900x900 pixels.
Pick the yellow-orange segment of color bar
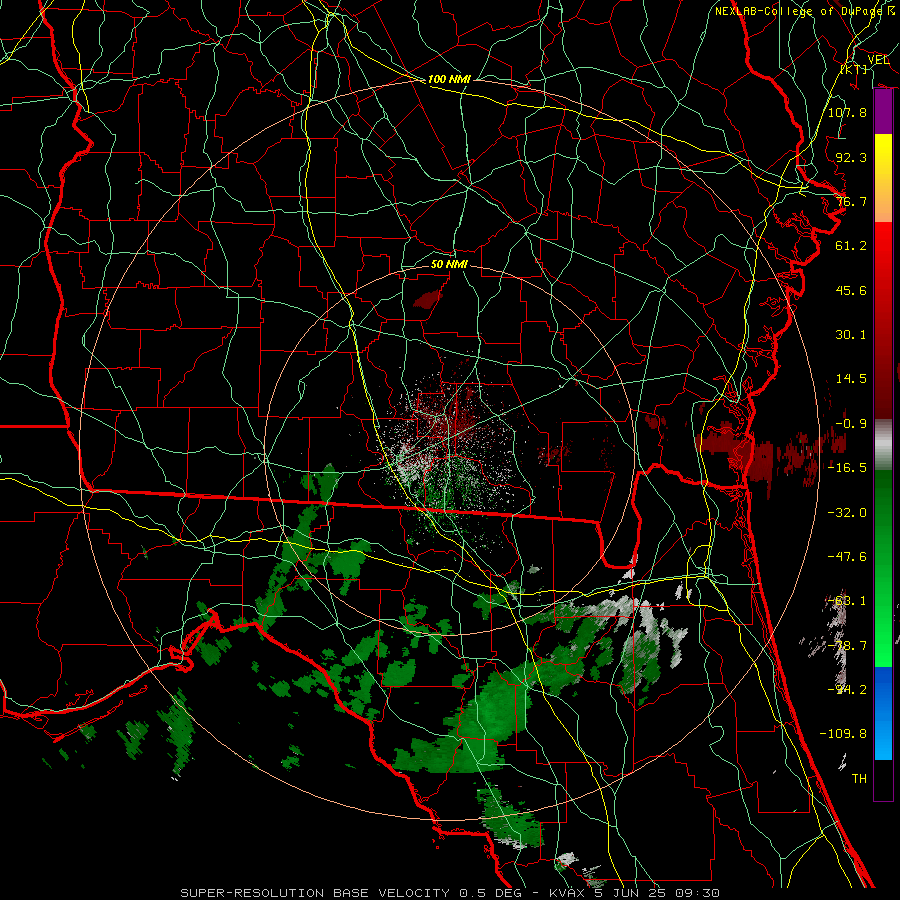click(x=883, y=178)
